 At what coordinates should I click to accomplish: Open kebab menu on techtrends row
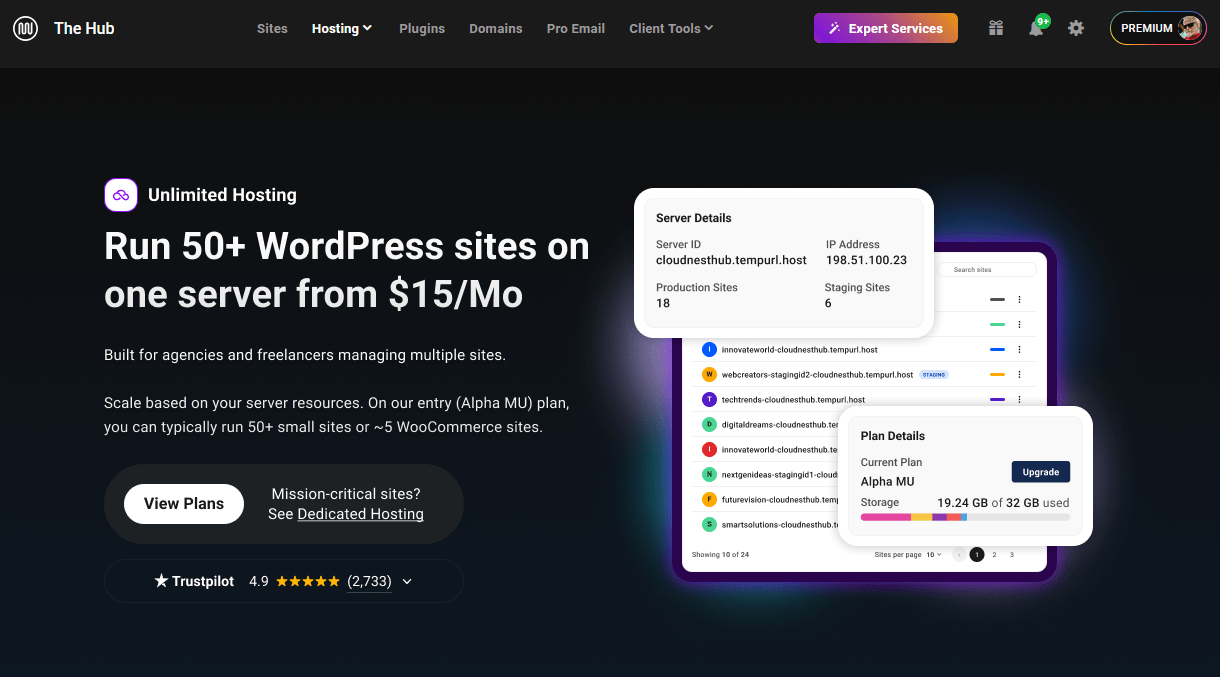1019,399
